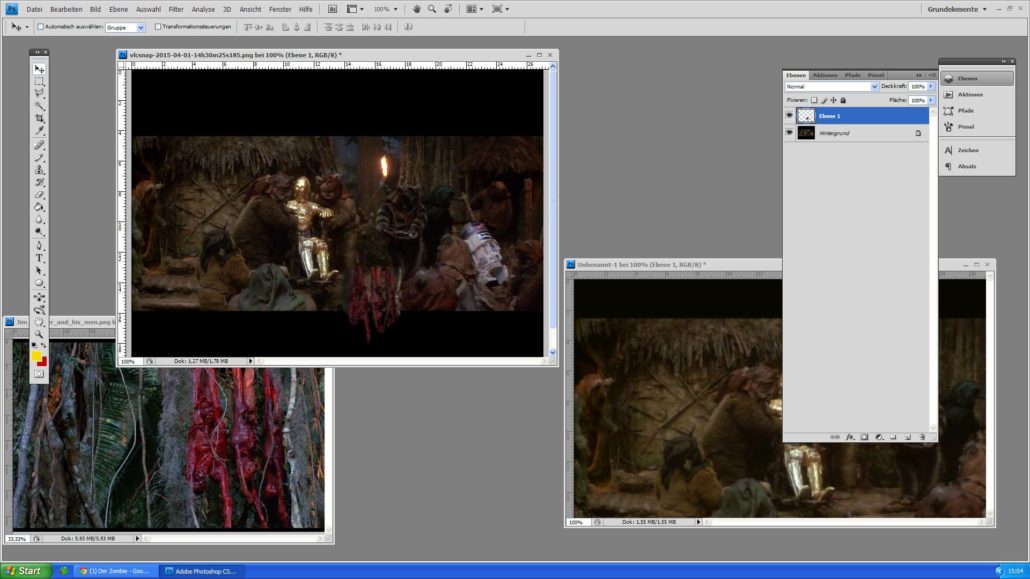Select the Hand tool in toolbox
This screenshot has width=1030, height=579.
39,323
